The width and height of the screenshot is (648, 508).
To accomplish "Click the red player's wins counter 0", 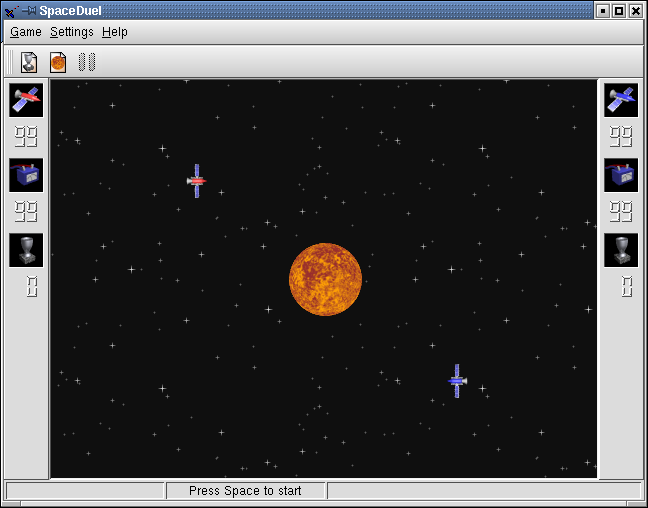I will click(x=32, y=286).
